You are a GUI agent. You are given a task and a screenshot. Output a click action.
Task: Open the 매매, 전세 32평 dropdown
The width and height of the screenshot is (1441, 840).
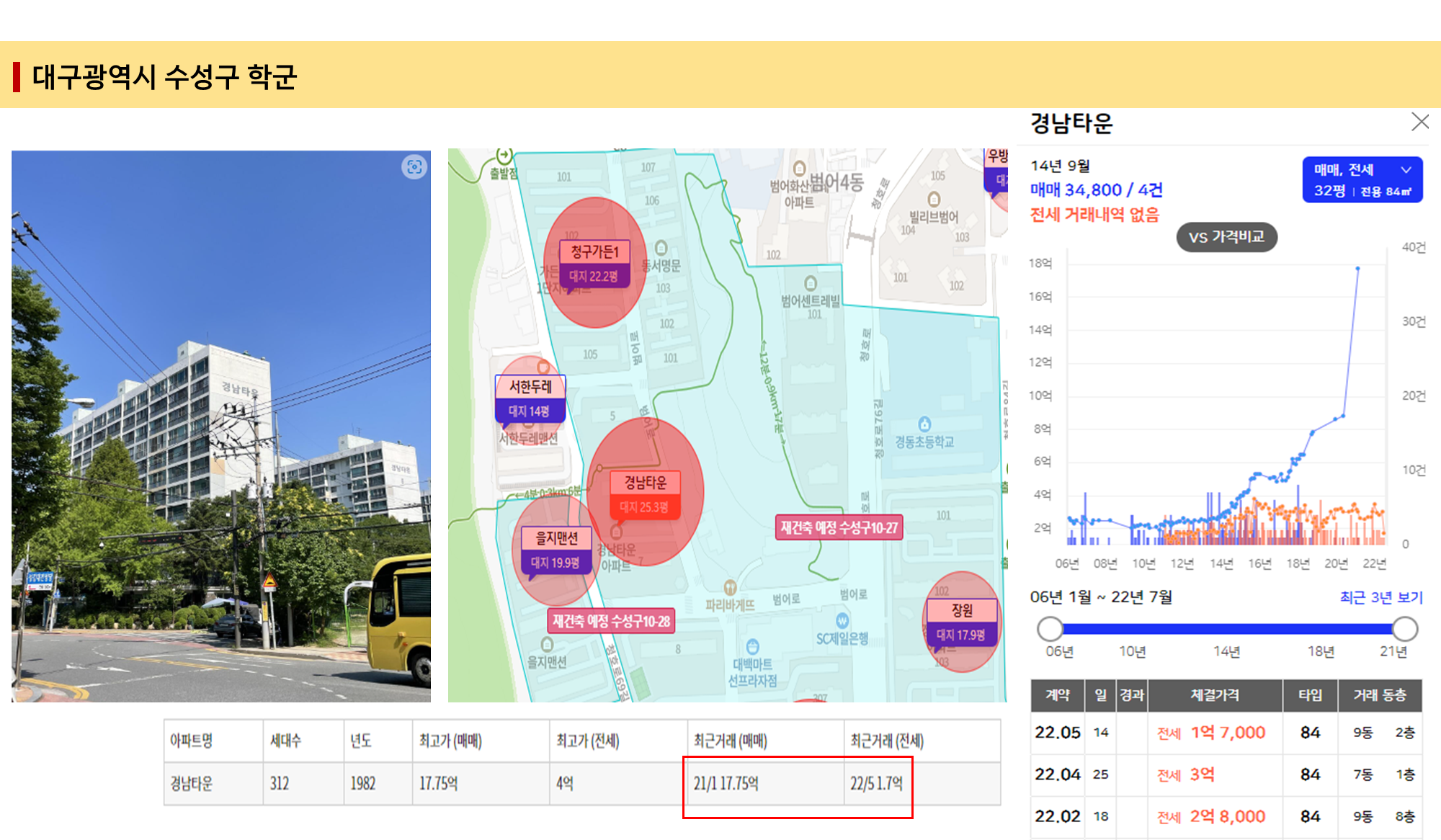click(x=1362, y=179)
